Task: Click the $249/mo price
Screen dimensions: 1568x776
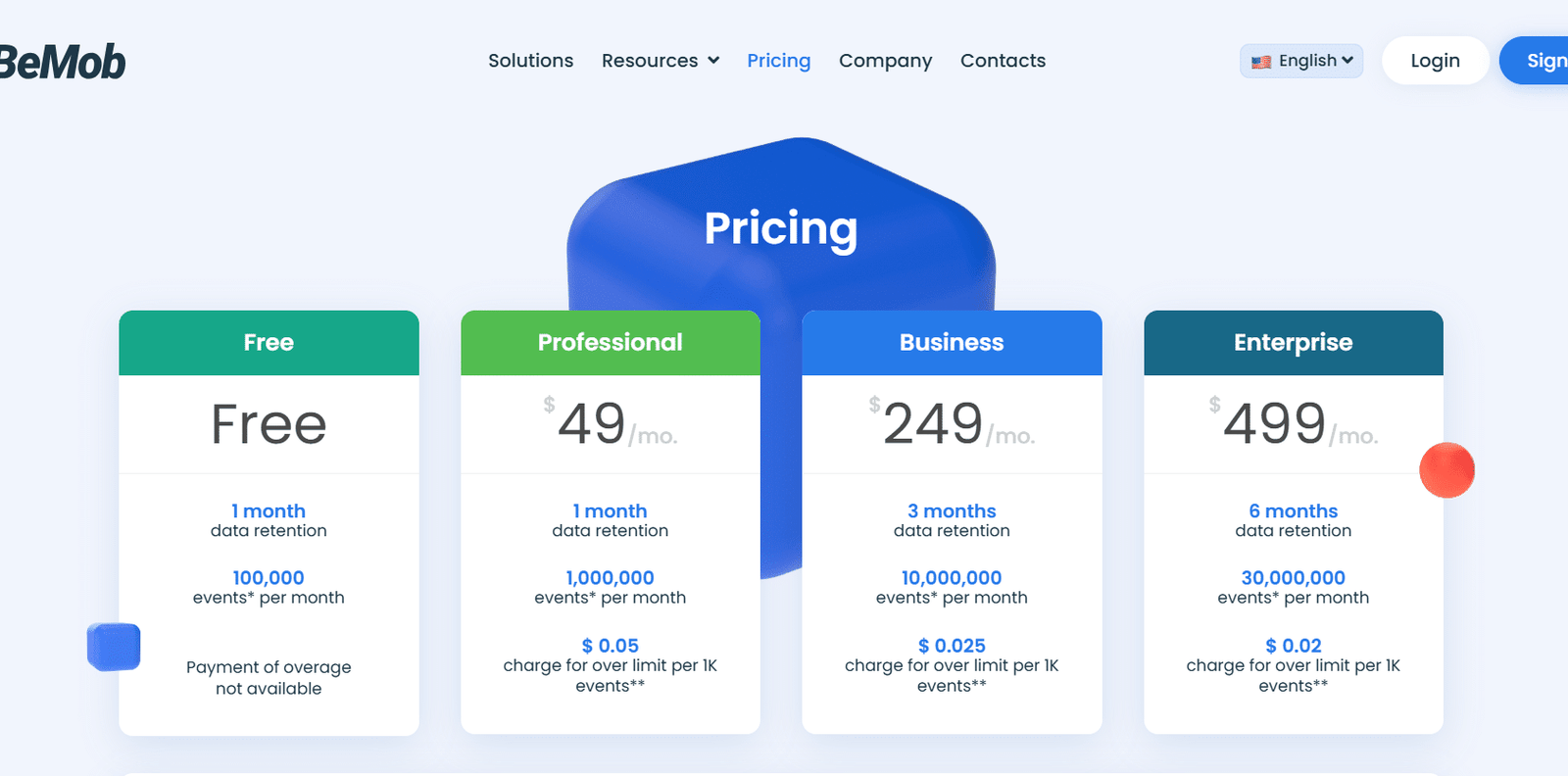Action: (952, 424)
